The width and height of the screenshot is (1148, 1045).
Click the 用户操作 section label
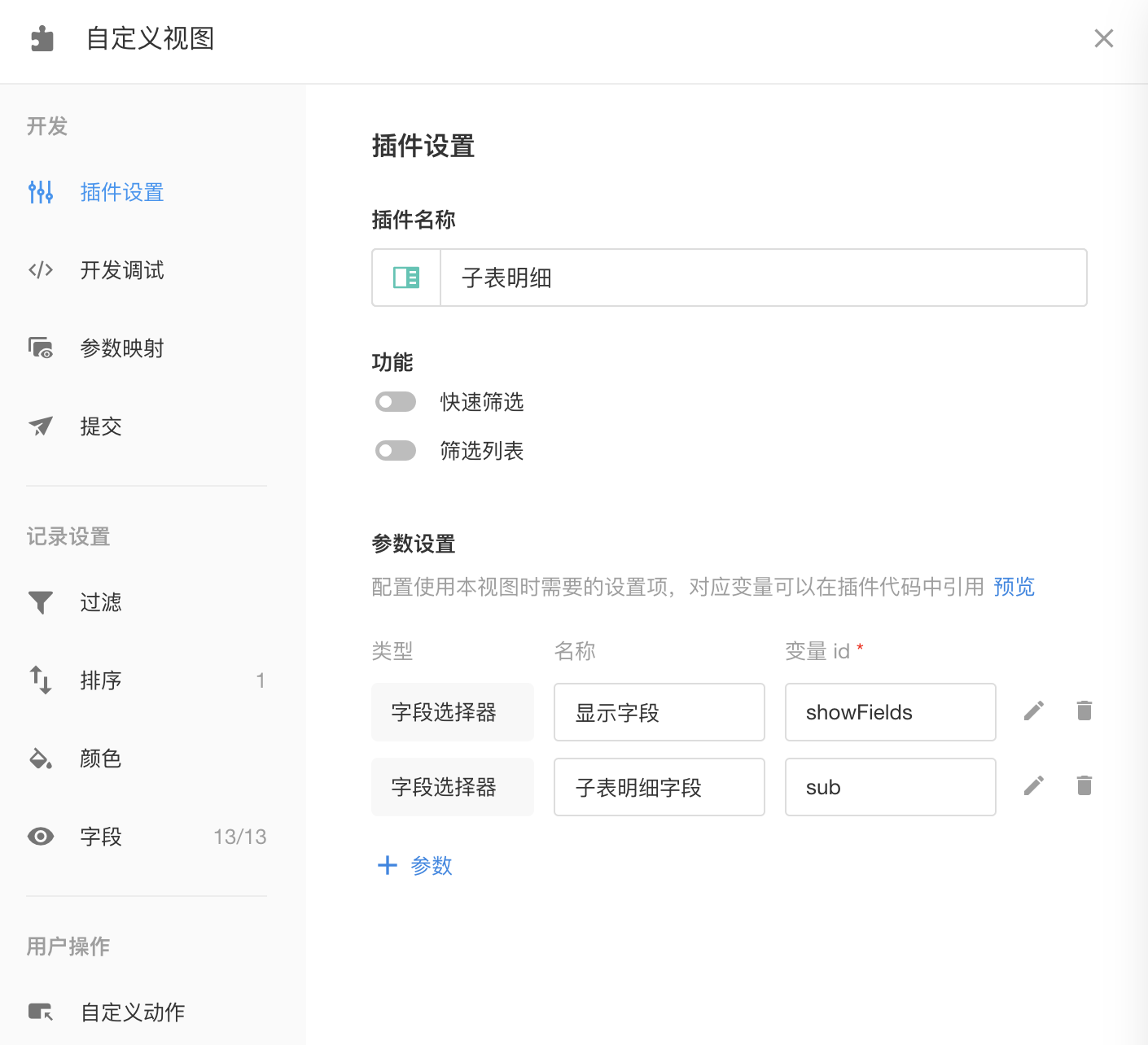pyautogui.click(x=68, y=947)
